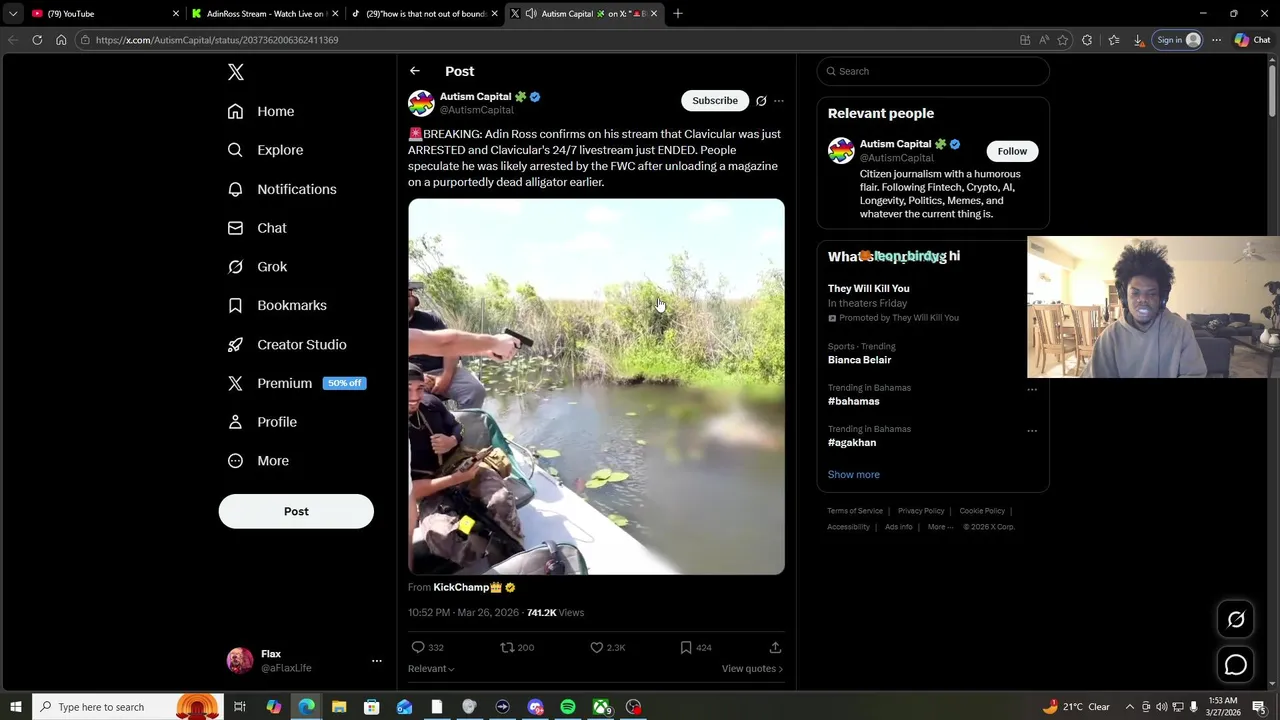Click the white Post button
The width and height of the screenshot is (1280, 720).
[296, 511]
